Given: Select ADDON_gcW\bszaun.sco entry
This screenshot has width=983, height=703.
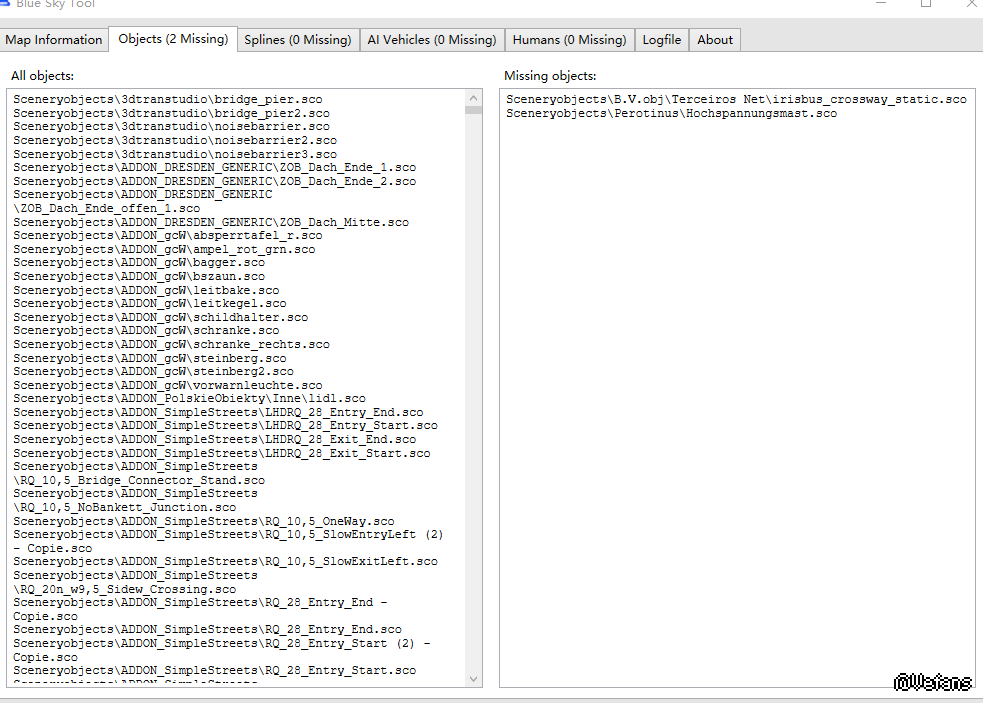Looking at the screenshot, I should click(139, 277).
